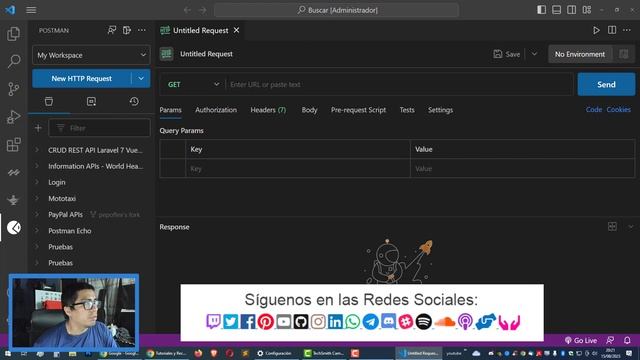This screenshot has width=640, height=360.
Task: Open the Windows Start button on taskbar
Action: click(8, 353)
